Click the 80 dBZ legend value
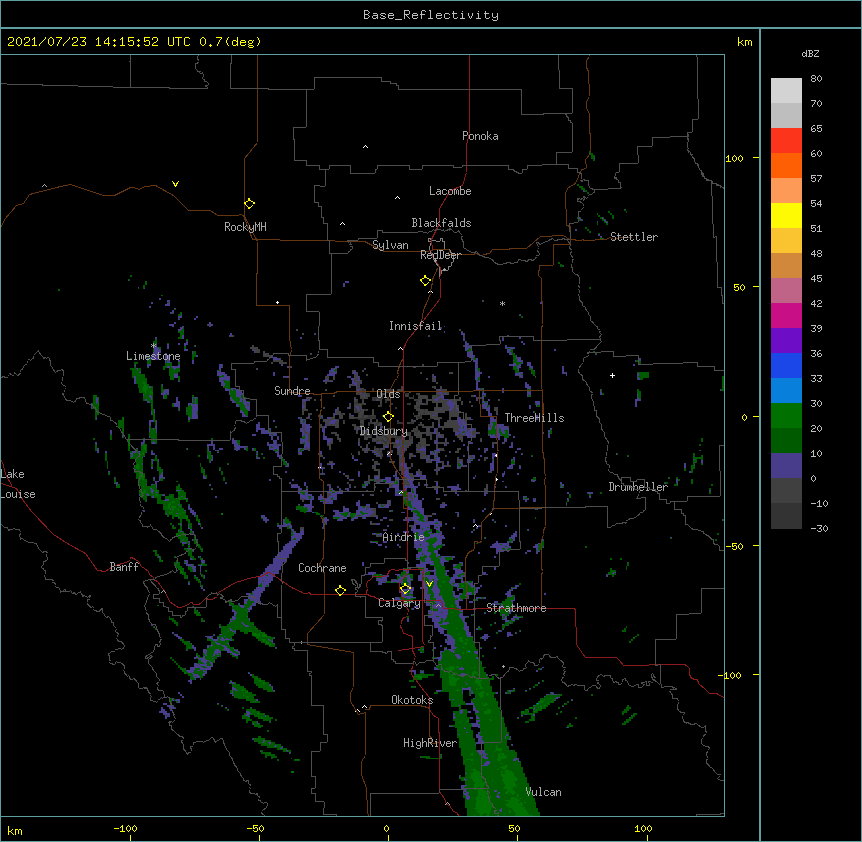 click(816, 79)
